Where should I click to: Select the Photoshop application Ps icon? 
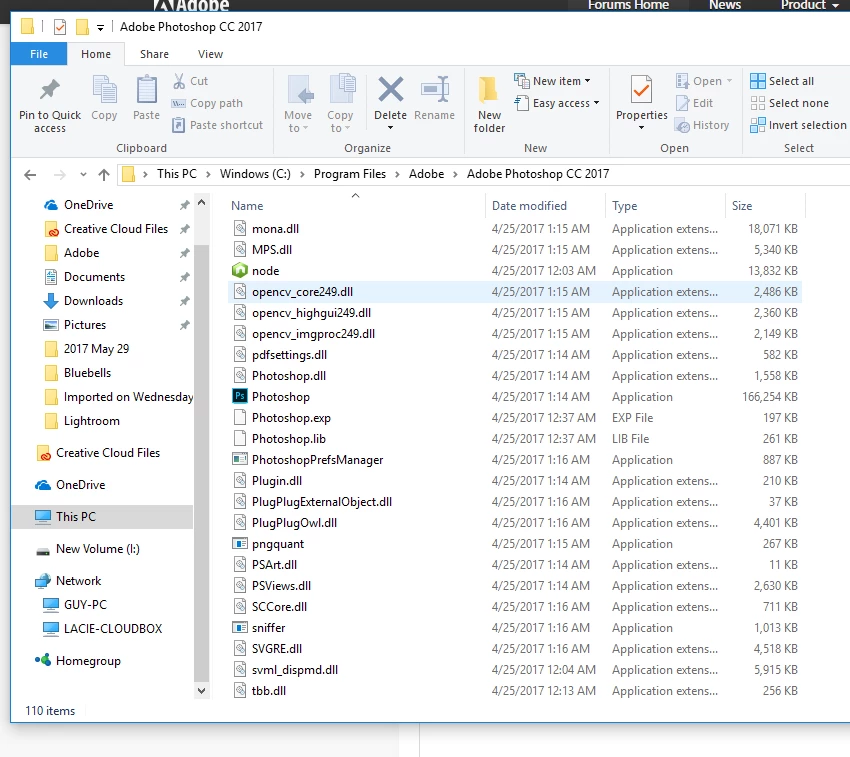point(240,396)
